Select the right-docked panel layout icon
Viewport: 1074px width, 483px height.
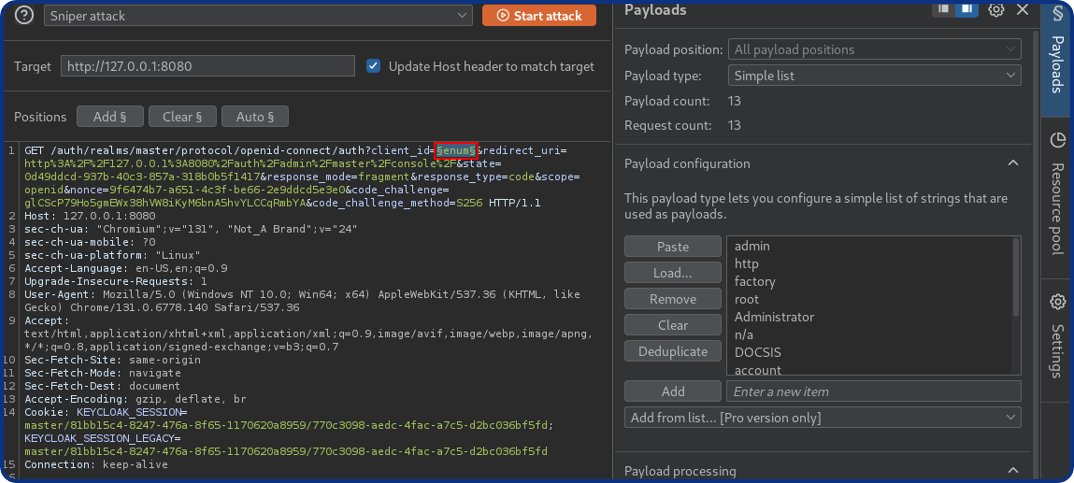pyautogui.click(x=967, y=9)
